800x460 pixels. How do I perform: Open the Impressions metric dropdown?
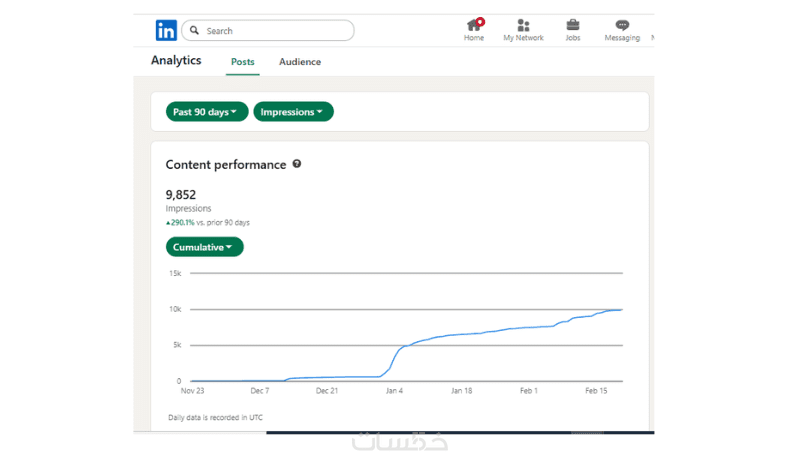(292, 112)
